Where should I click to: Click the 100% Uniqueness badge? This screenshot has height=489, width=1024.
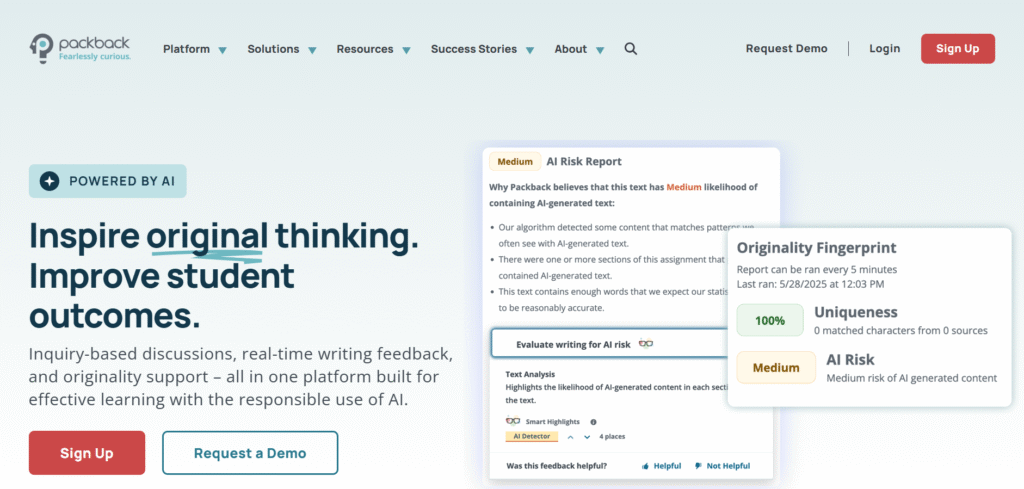pos(770,321)
